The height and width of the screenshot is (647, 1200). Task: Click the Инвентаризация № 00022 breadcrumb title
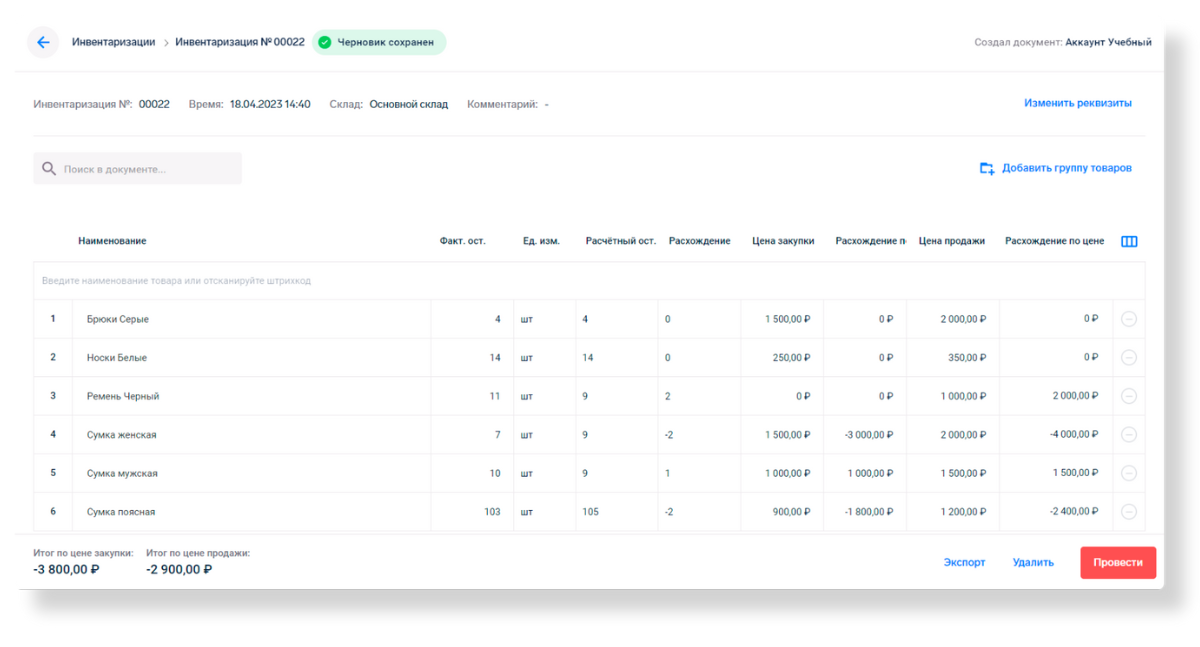(240, 42)
